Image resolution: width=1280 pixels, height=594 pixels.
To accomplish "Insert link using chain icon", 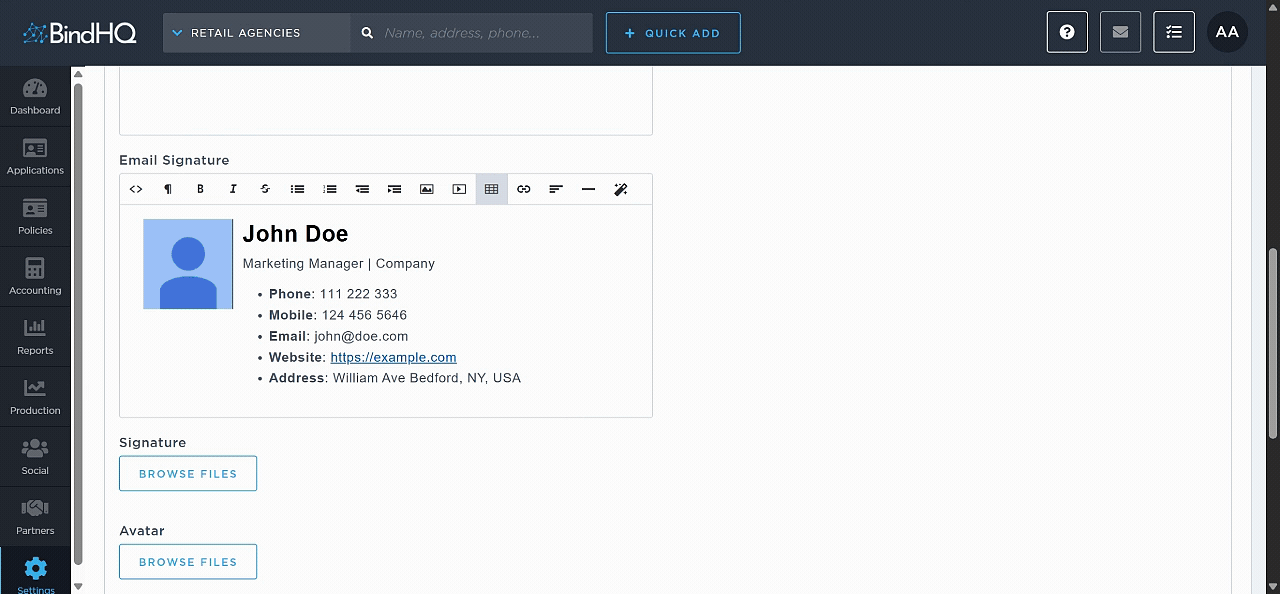I will click(524, 189).
